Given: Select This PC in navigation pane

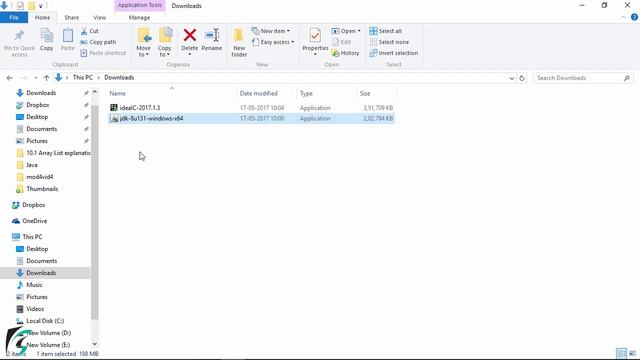Looking at the screenshot, I should point(32,237).
